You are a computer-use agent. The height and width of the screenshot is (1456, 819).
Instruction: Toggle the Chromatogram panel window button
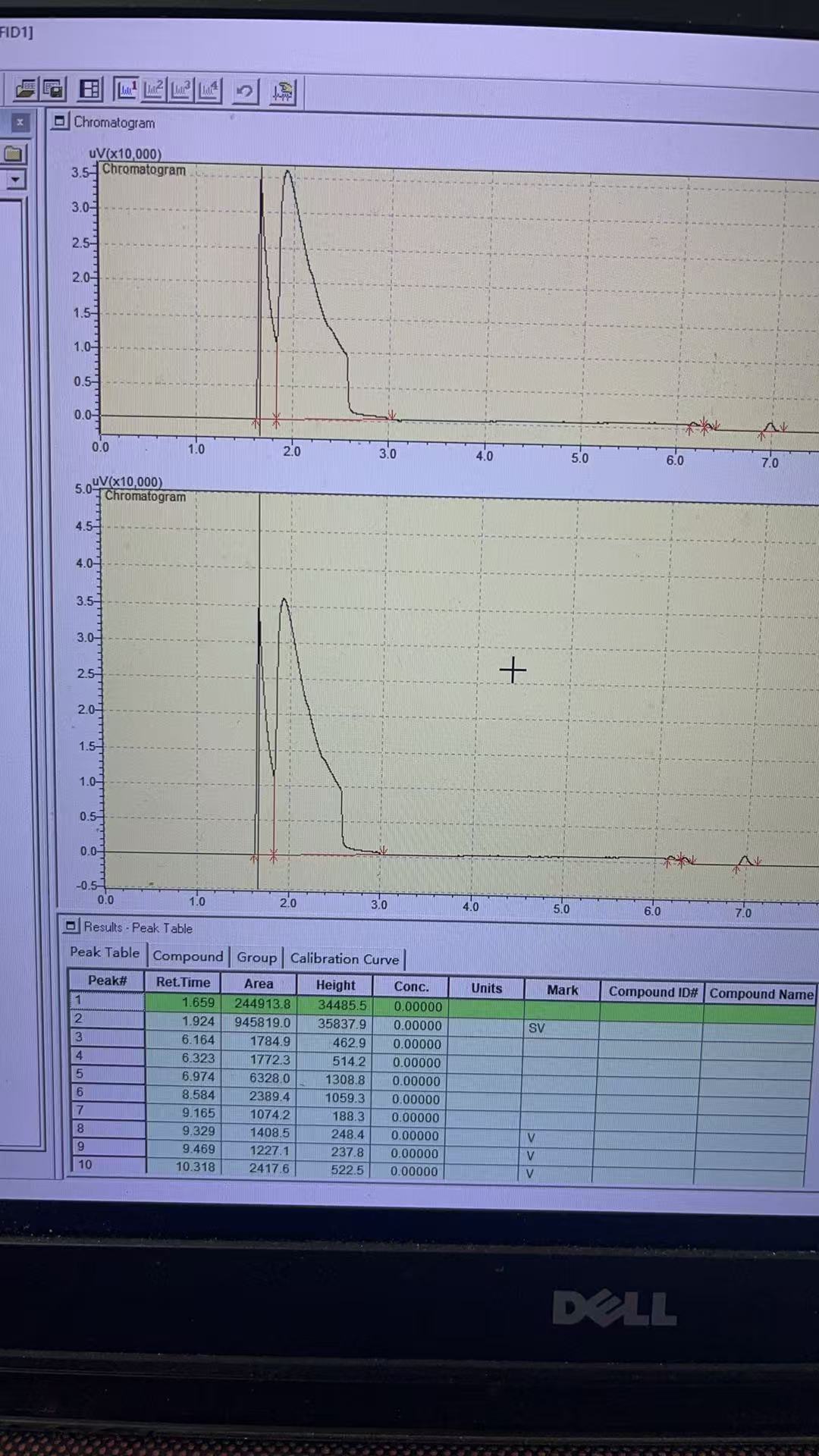point(59,121)
